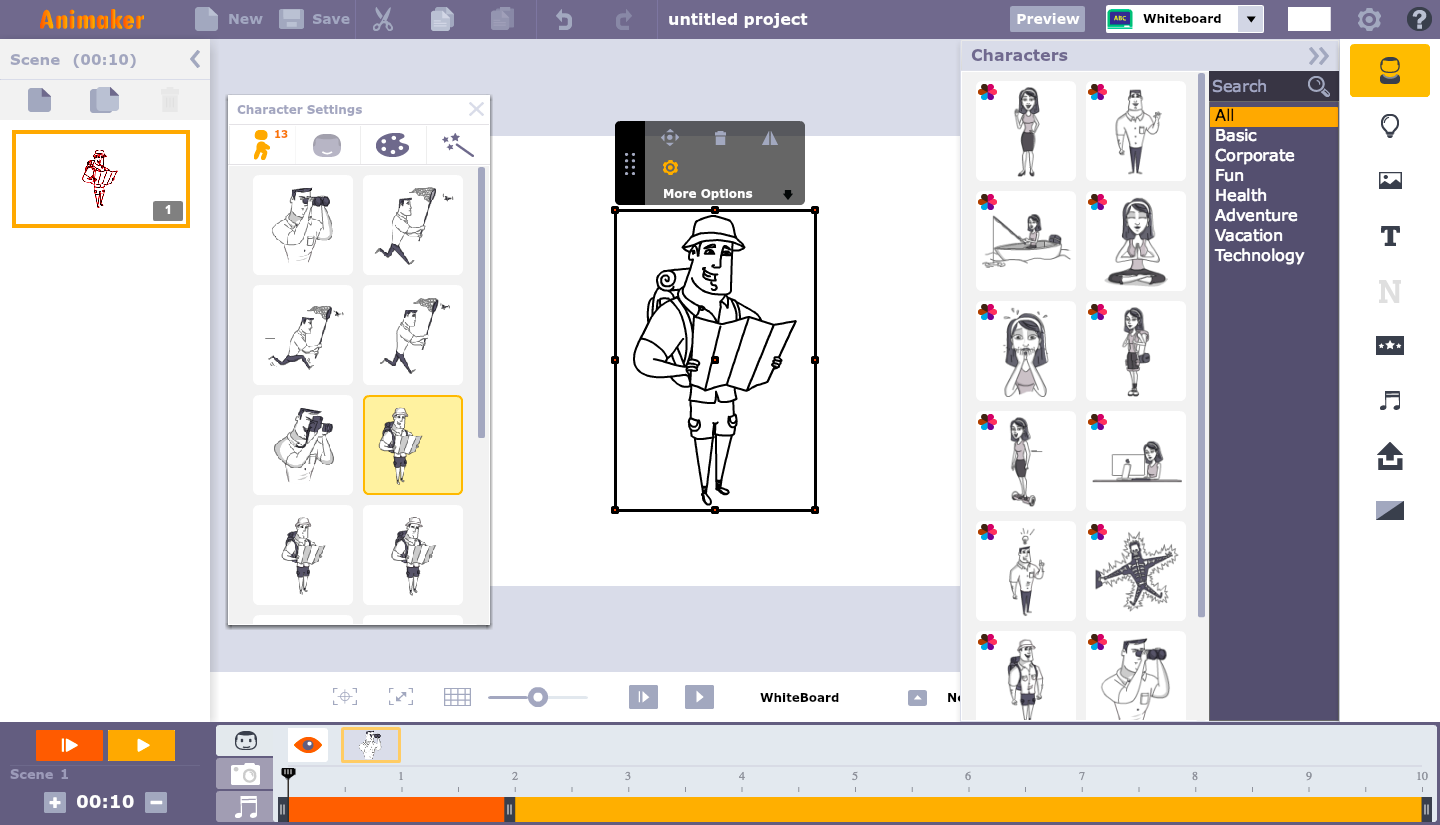Open the Images panel icon
The width and height of the screenshot is (1440, 825).
pyautogui.click(x=1389, y=180)
